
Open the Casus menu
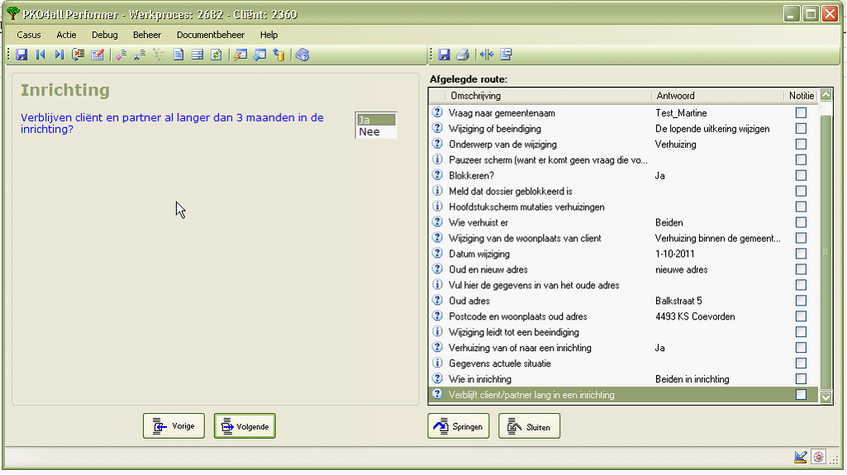[29, 35]
